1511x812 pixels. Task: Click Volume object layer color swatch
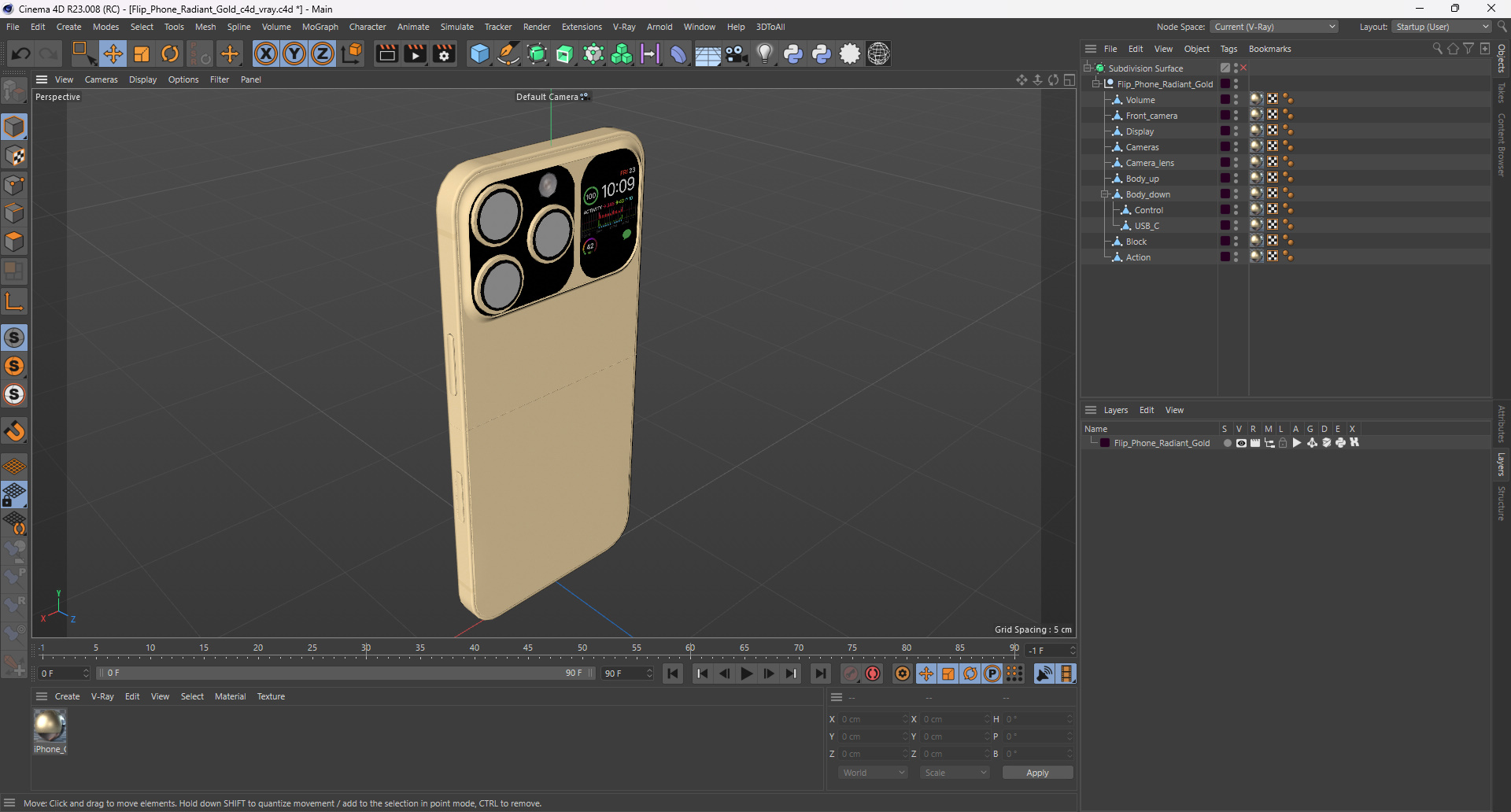click(1225, 100)
